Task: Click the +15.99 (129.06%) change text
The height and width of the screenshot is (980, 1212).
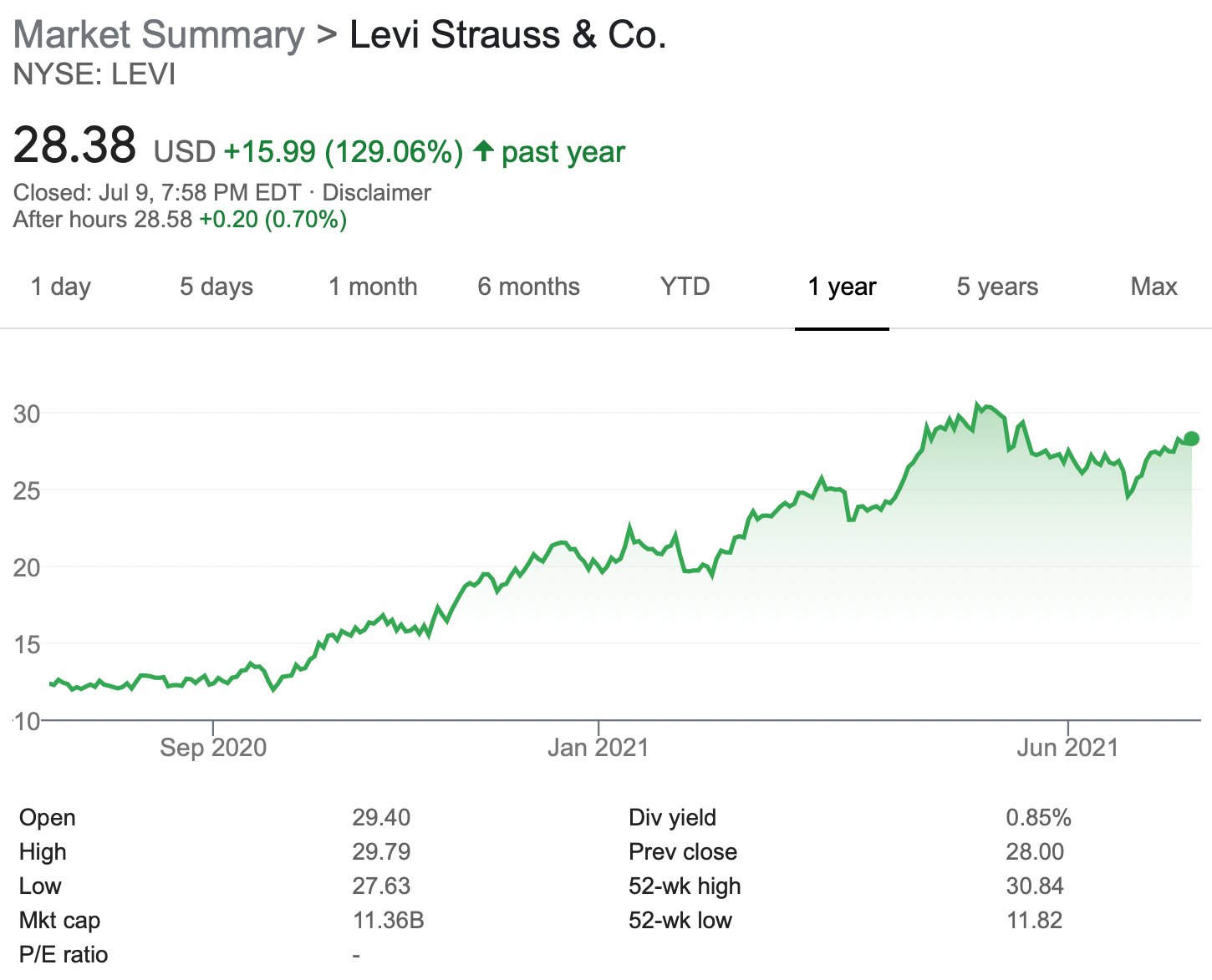Action: pos(344,152)
